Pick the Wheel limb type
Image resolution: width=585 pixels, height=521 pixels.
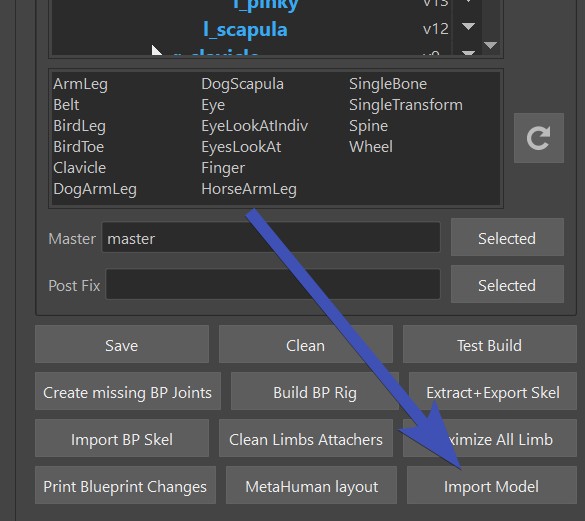(371, 147)
